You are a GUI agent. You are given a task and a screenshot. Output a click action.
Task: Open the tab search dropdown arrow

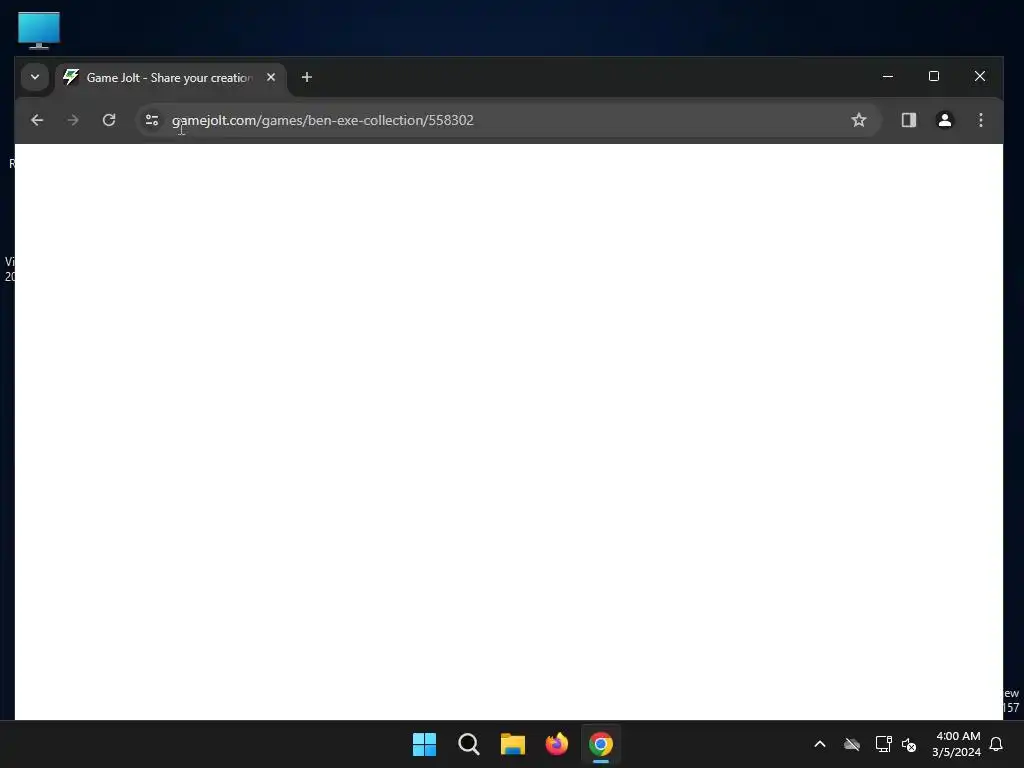click(x=35, y=77)
